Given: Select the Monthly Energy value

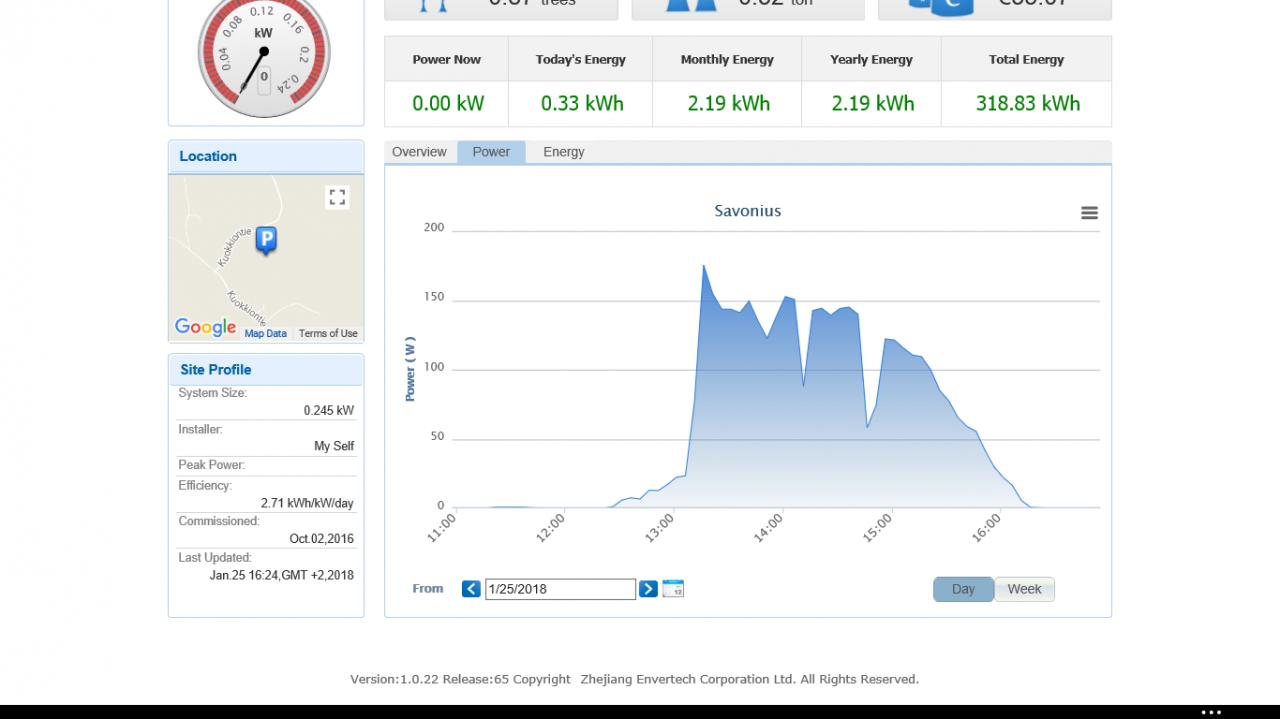Looking at the screenshot, I should [x=728, y=103].
